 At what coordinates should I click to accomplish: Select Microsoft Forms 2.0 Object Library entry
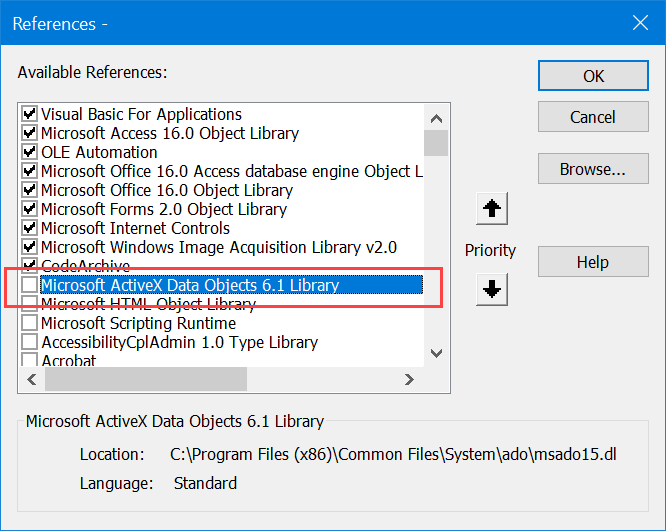click(x=163, y=210)
